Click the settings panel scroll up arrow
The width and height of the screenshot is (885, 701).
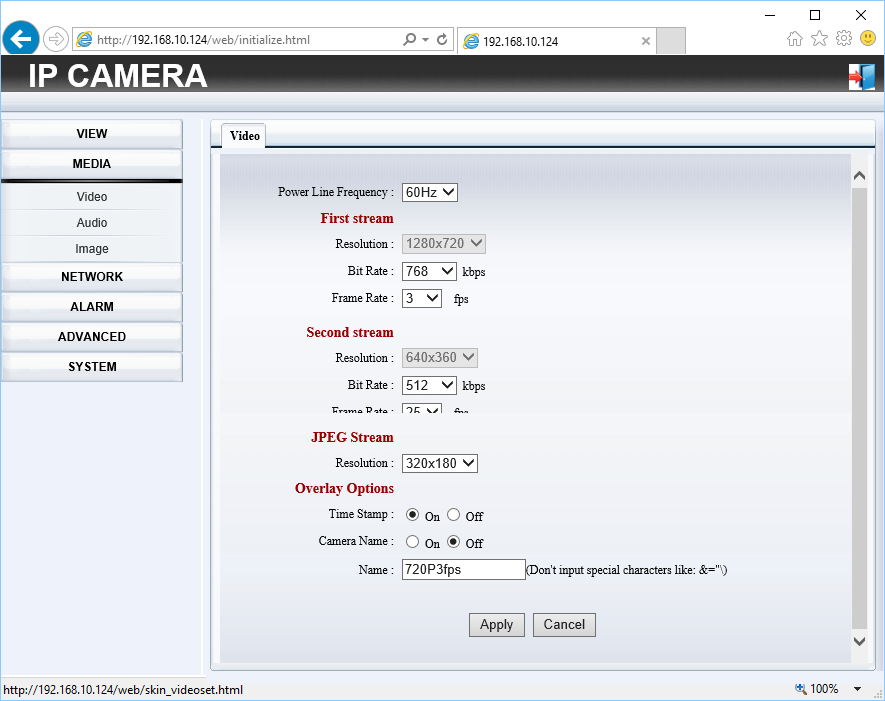pos(859,176)
